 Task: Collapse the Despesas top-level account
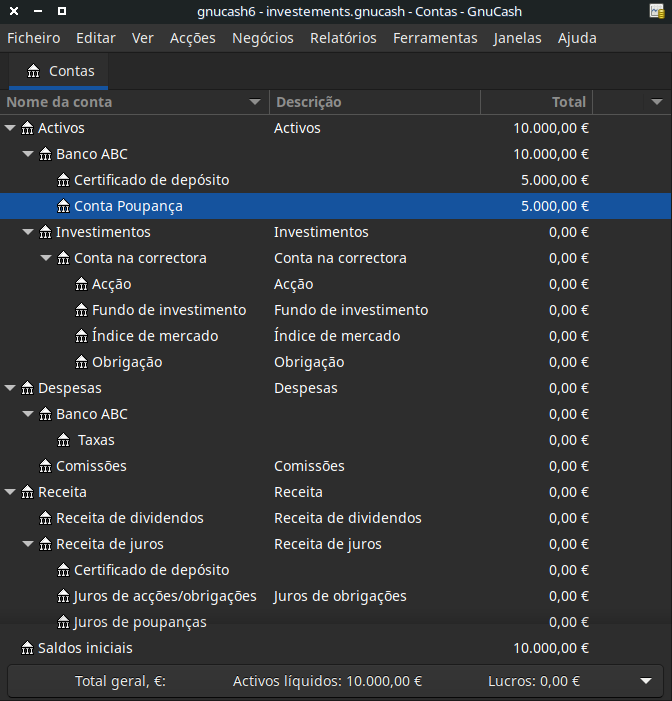[10, 388]
